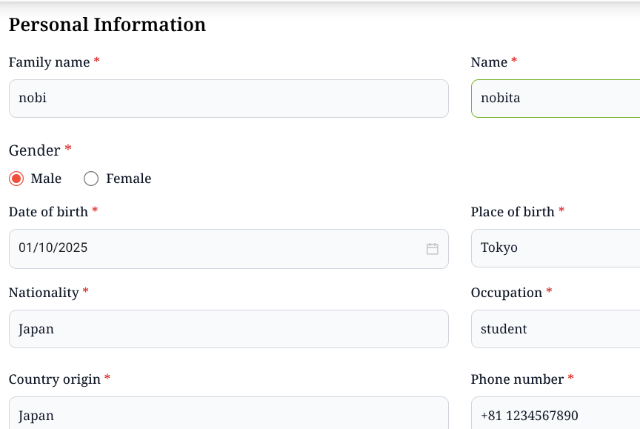640x429 pixels.
Task: Click the Nationality input showing Japan
Action: 228,329
